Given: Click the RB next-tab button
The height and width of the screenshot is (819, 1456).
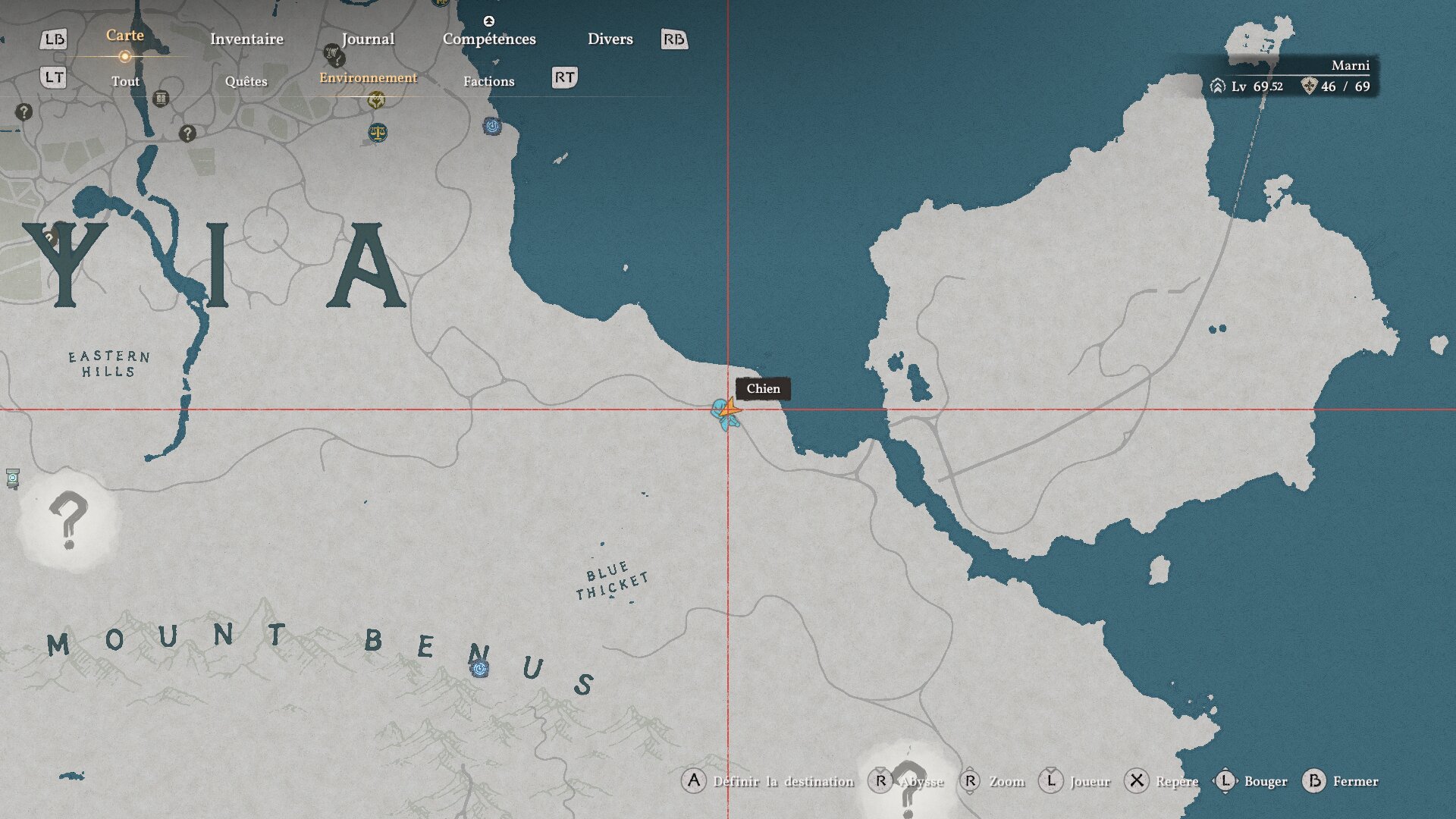Looking at the screenshot, I should 673,39.
